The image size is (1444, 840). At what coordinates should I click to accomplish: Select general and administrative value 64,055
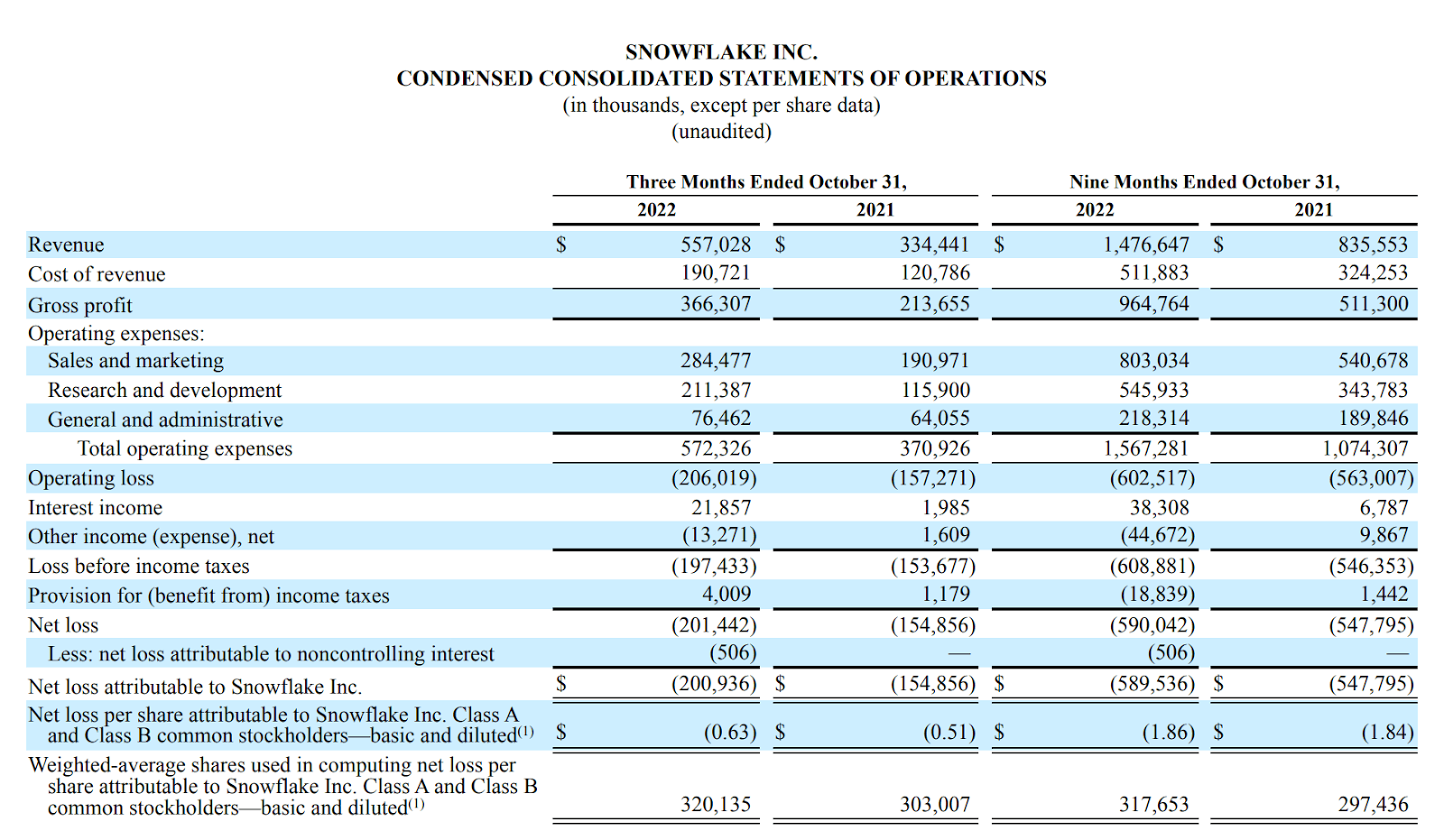pos(940,418)
